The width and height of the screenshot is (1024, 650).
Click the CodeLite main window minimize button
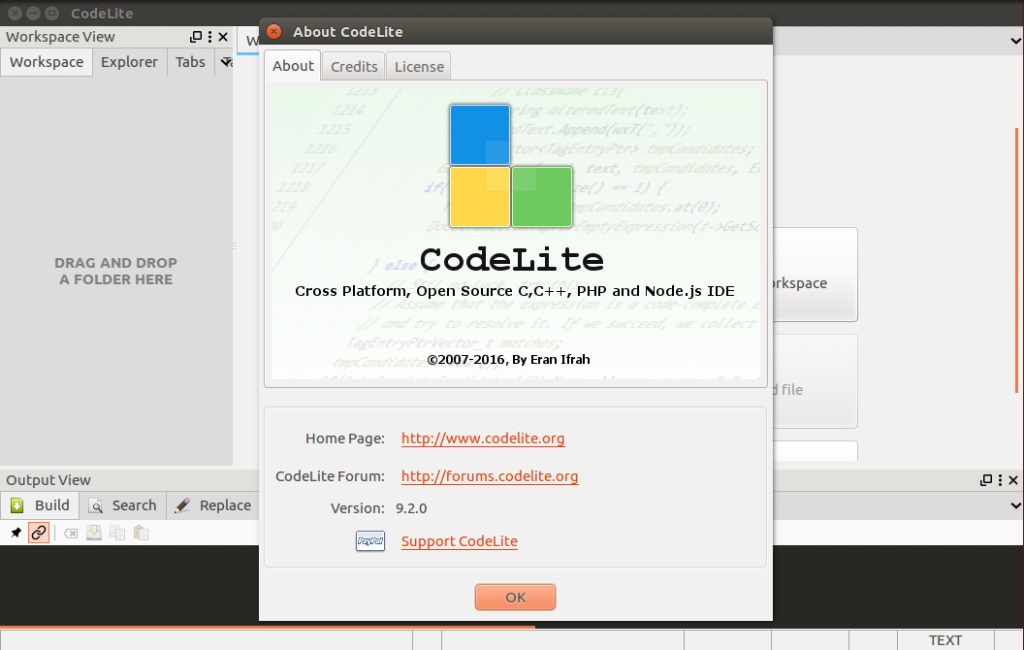point(33,13)
